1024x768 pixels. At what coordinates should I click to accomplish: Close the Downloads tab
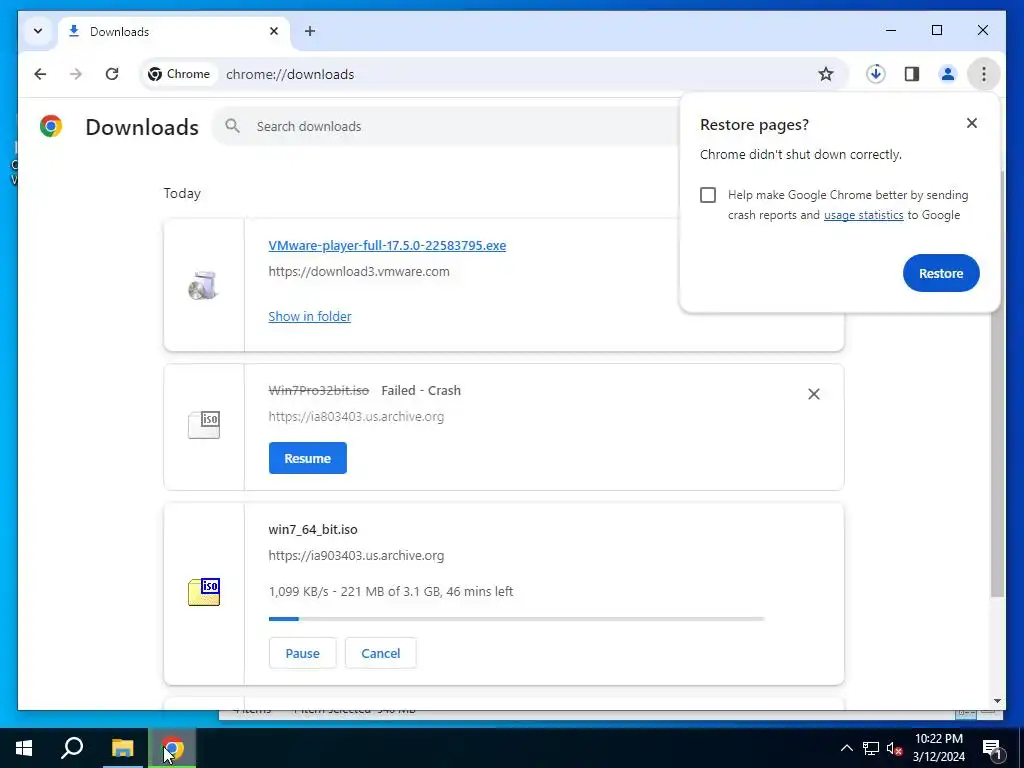[x=274, y=31]
